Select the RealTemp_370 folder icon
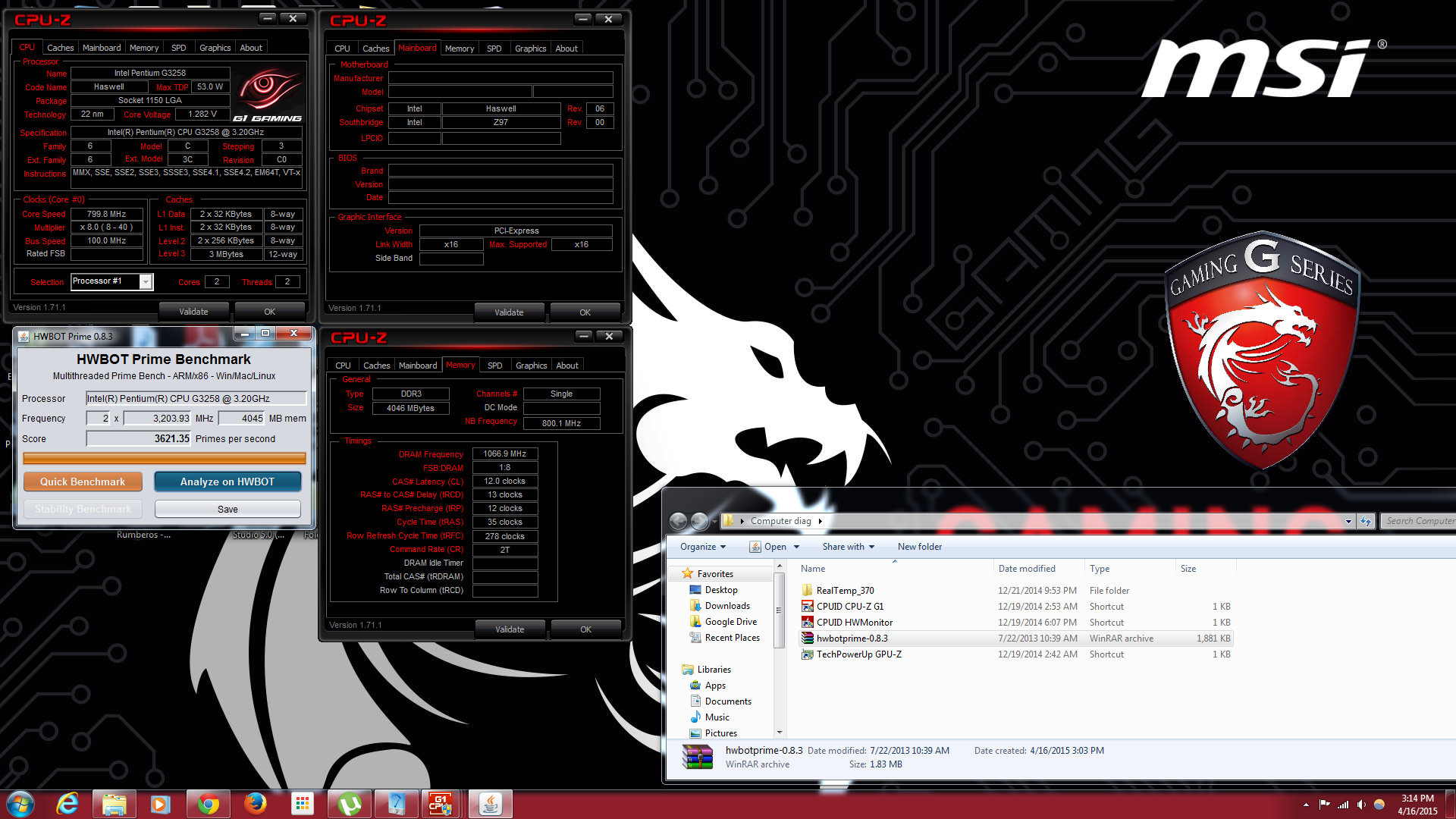This screenshot has width=1456, height=819. (807, 591)
